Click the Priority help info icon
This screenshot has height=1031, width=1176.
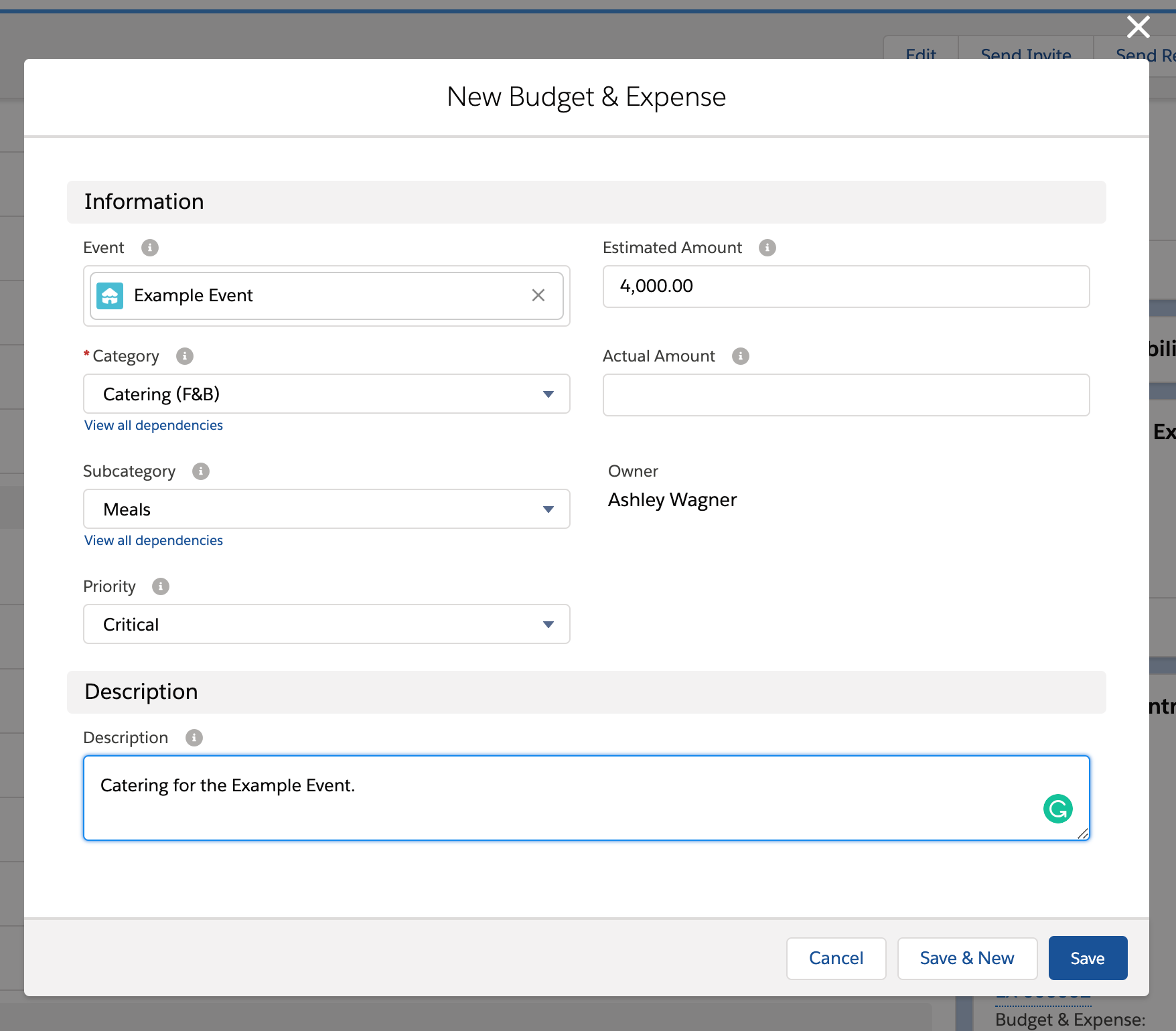point(161,586)
